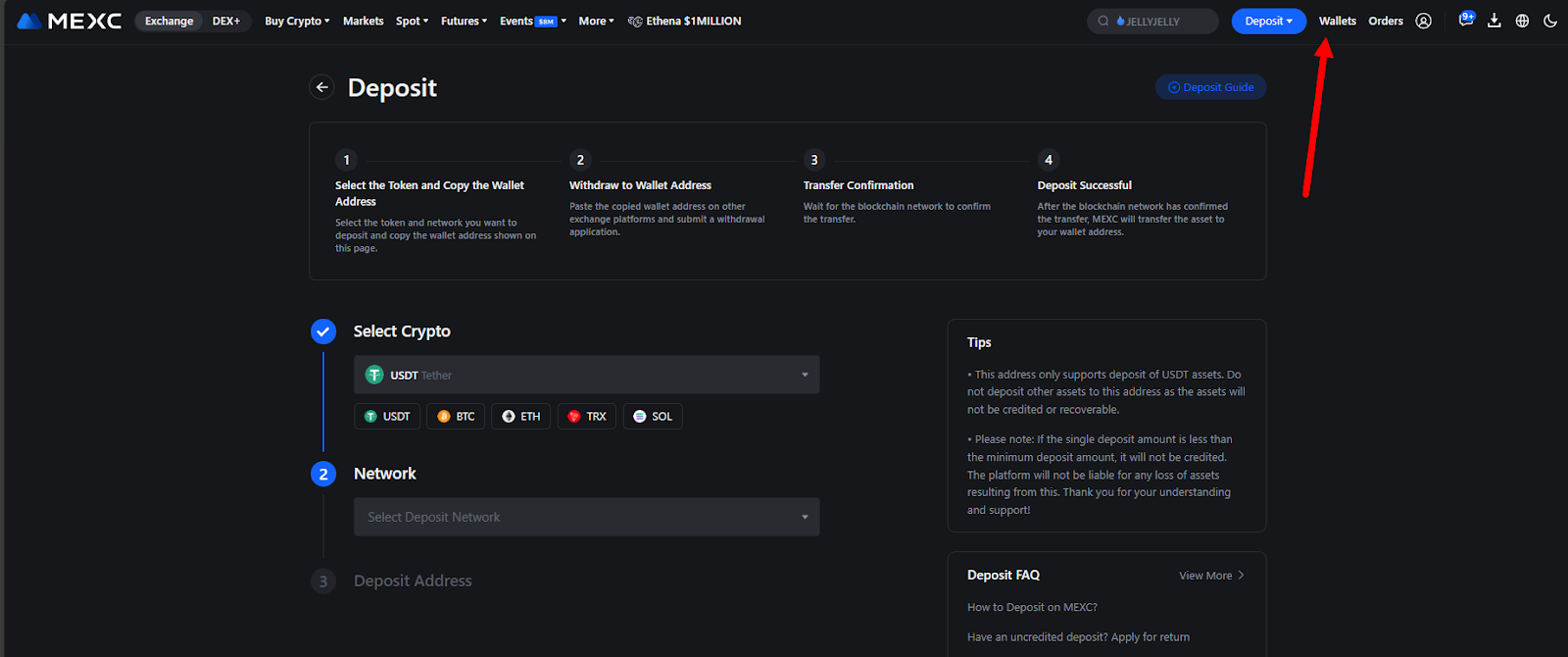
Task: Click 'Transfer Confirmation' step title
Action: click(x=858, y=185)
